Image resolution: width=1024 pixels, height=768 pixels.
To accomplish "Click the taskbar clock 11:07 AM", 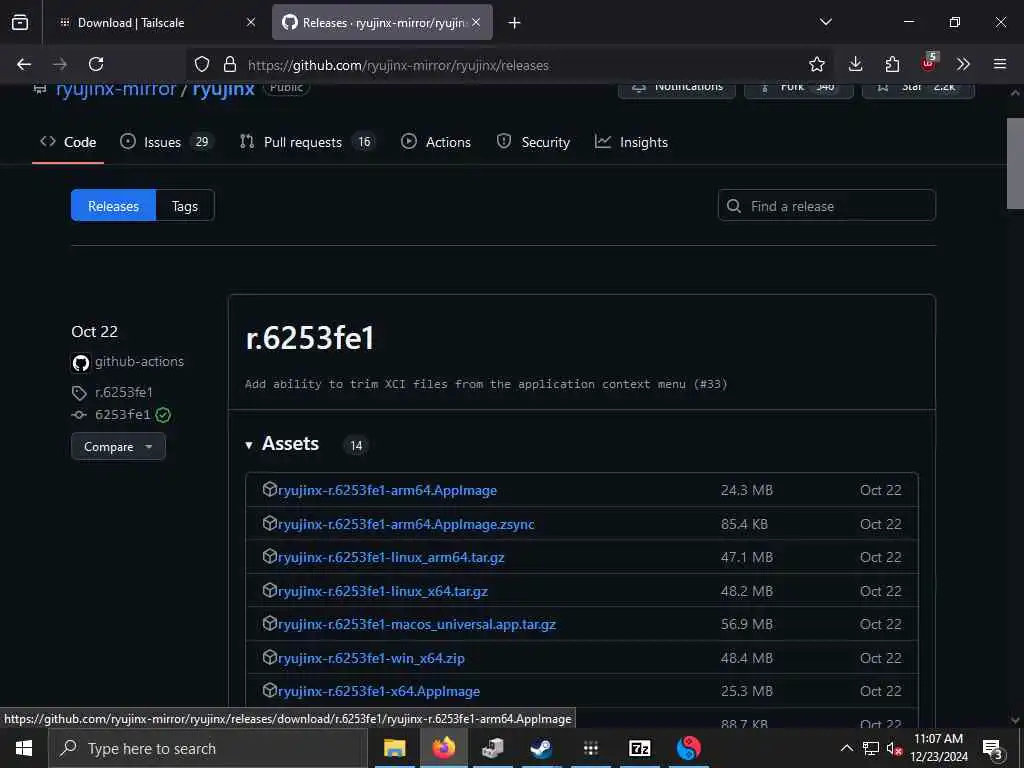I will [x=938, y=739].
